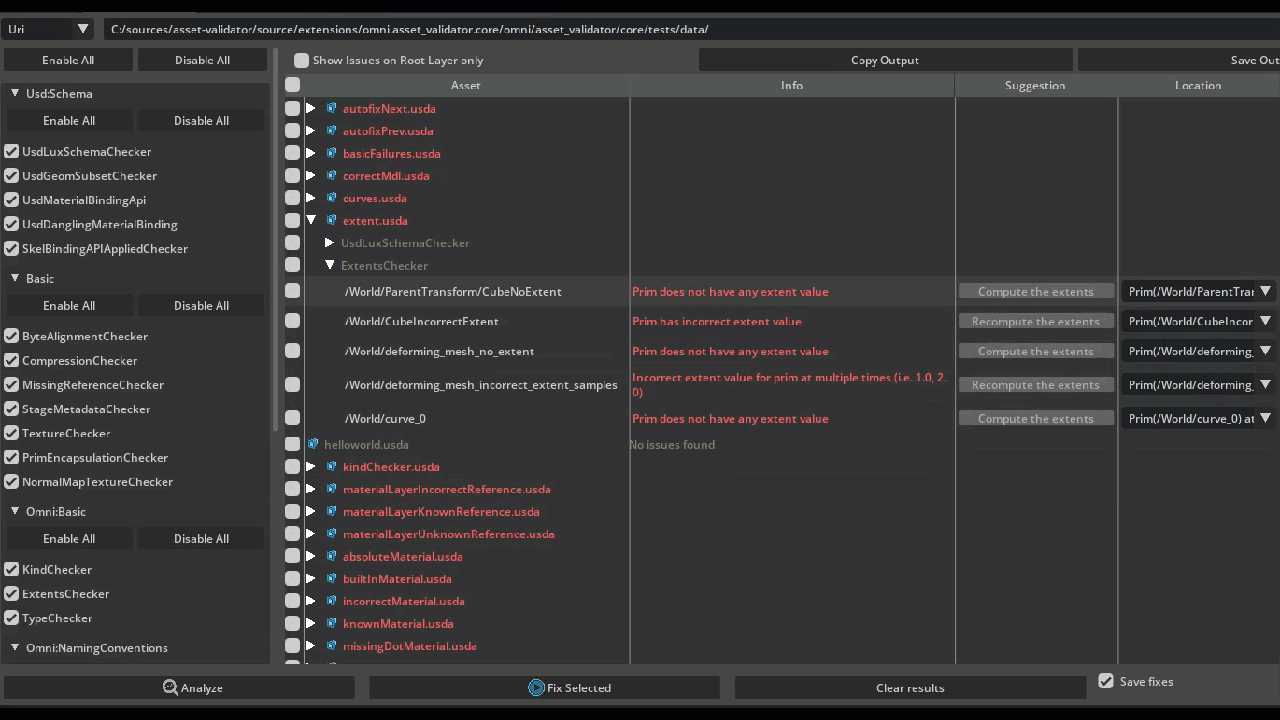
Task: Compute the extents for CubeNoExtent
Action: [x=1035, y=292]
